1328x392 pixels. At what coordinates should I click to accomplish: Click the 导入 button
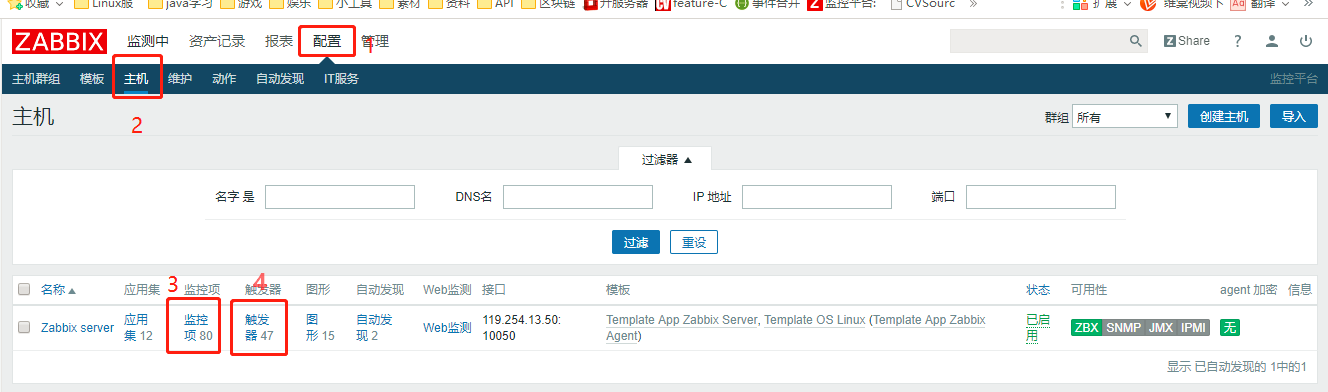coord(1294,117)
